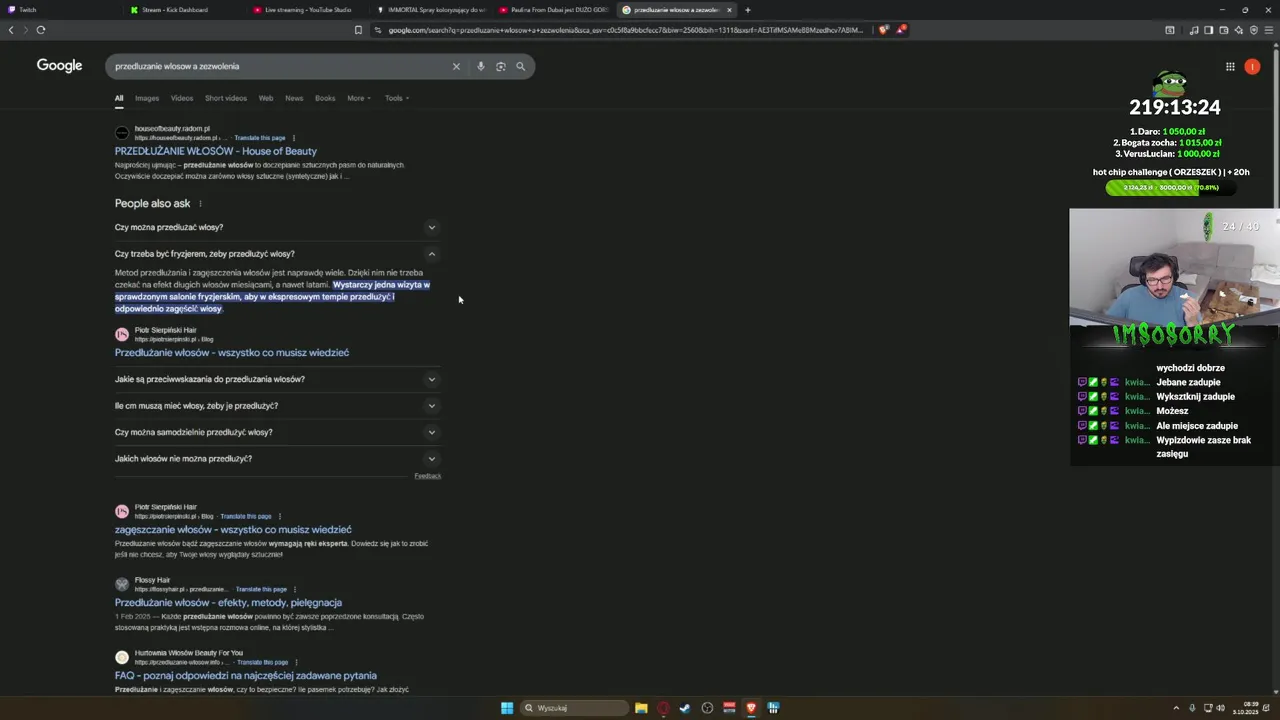Open options for Flossy Hair result

click(295, 590)
